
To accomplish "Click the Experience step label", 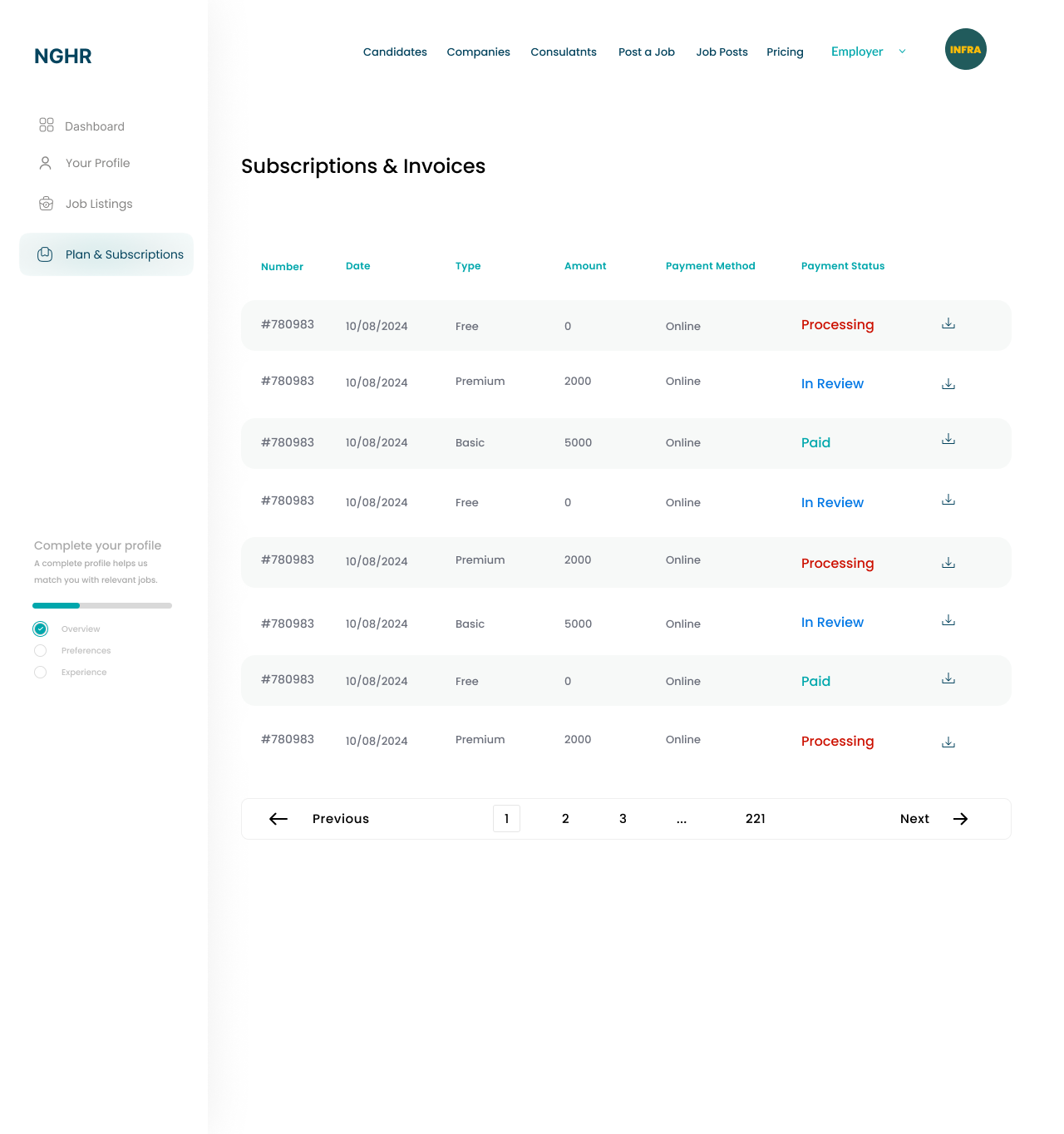I will pos(84,673).
